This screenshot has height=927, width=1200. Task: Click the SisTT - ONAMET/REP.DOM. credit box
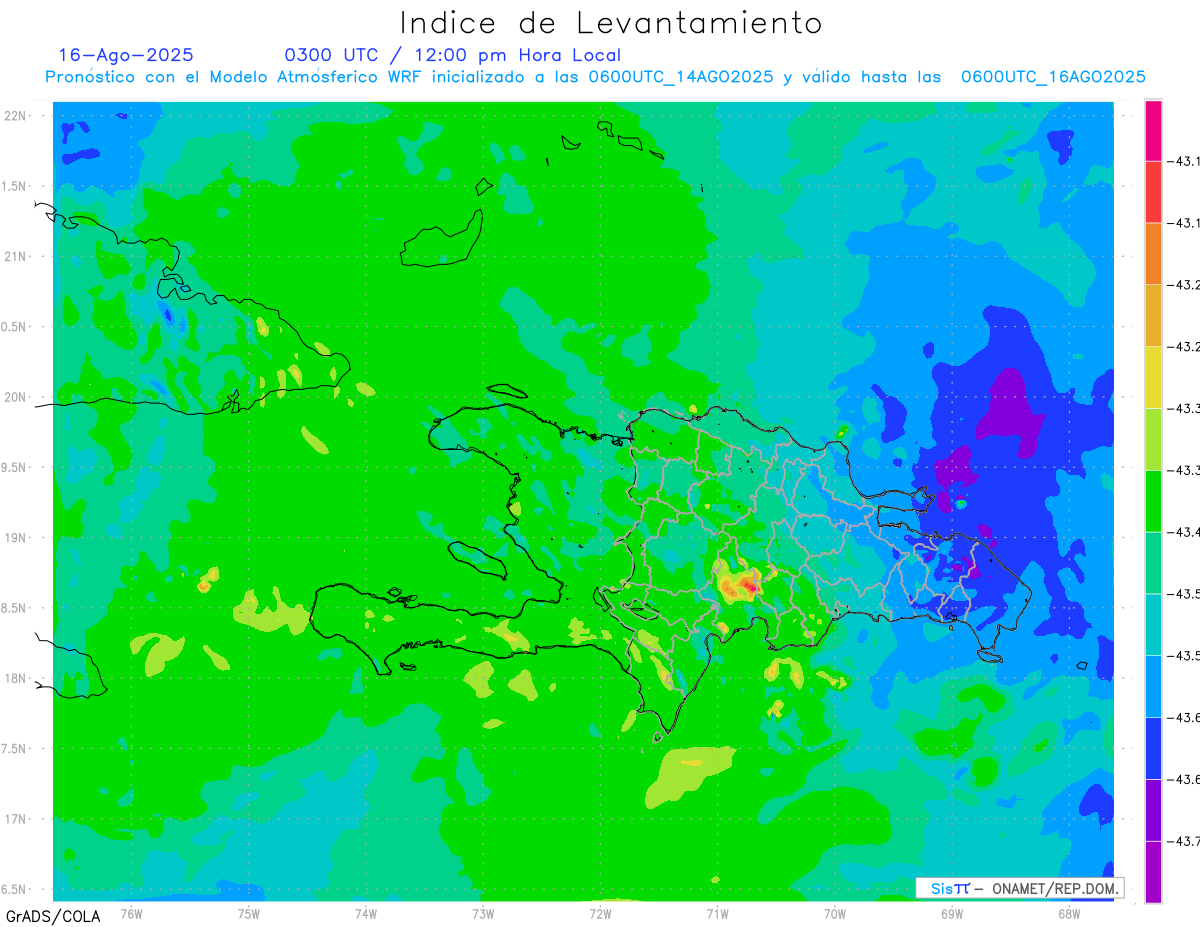(1019, 888)
